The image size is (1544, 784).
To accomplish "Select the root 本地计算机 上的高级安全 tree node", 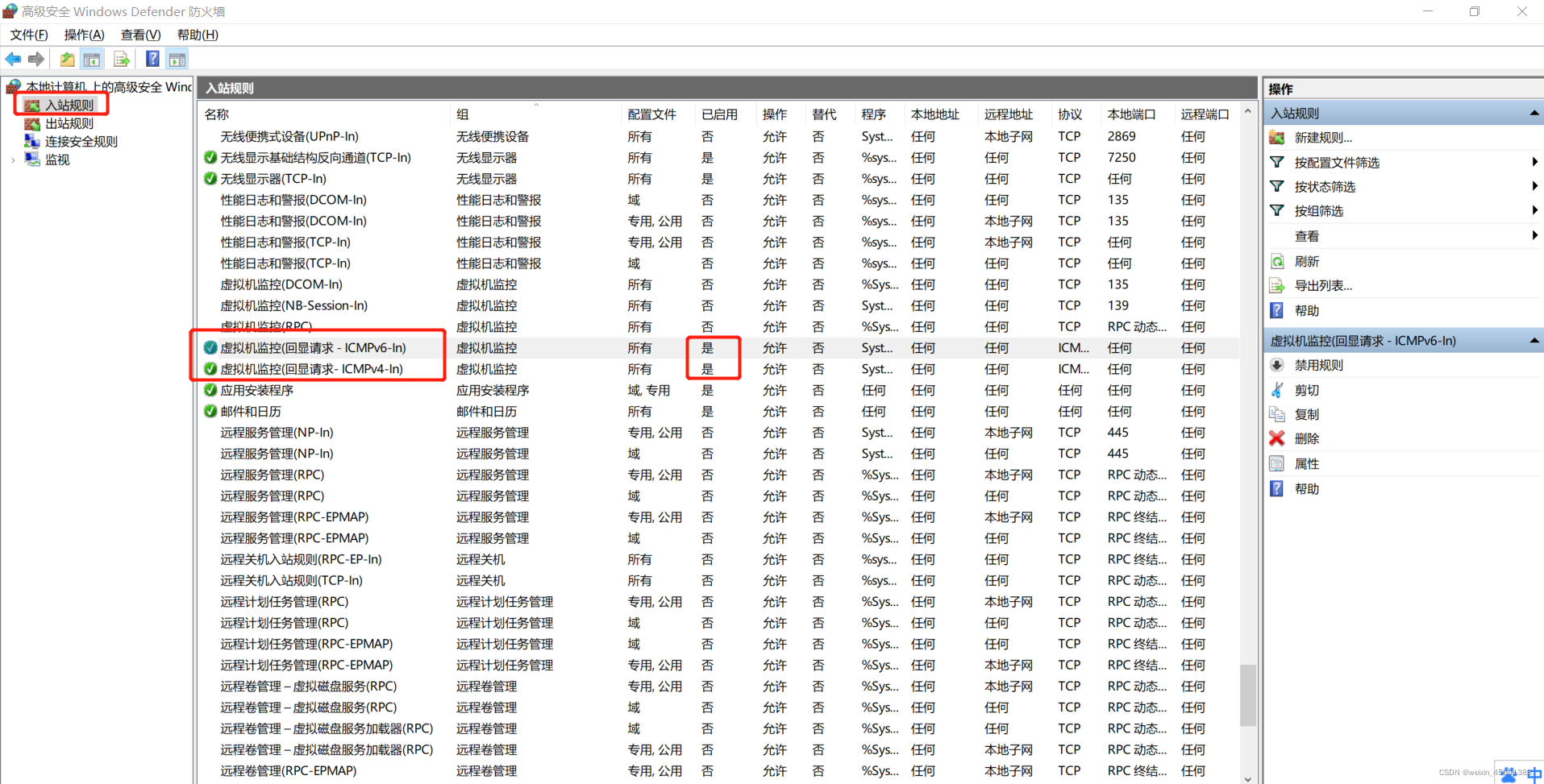I will coord(108,86).
